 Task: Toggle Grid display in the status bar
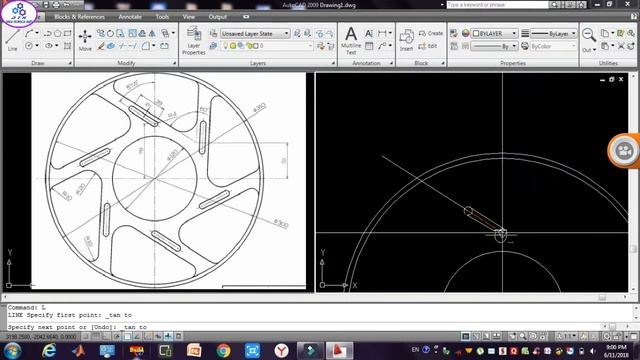96,337
